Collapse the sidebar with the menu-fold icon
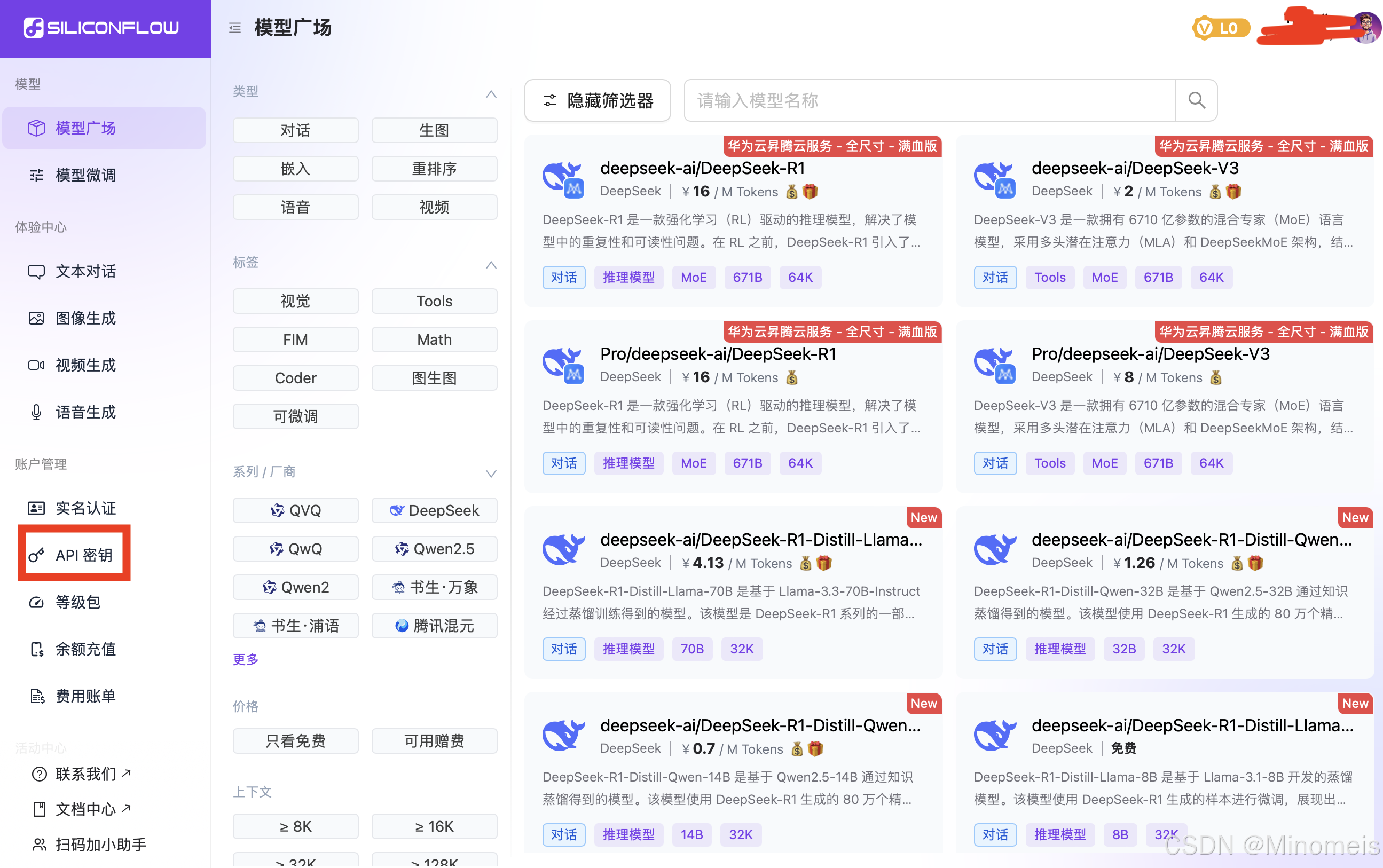This screenshot has width=1383, height=868. click(235, 28)
